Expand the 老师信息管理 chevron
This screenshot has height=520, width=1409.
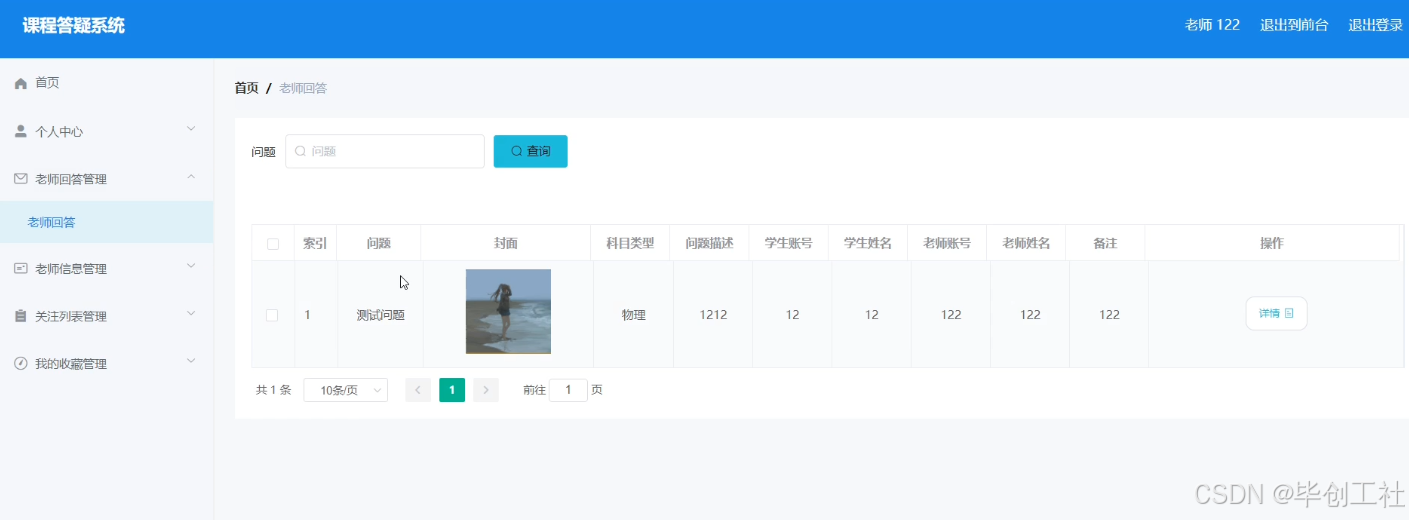[x=191, y=266]
